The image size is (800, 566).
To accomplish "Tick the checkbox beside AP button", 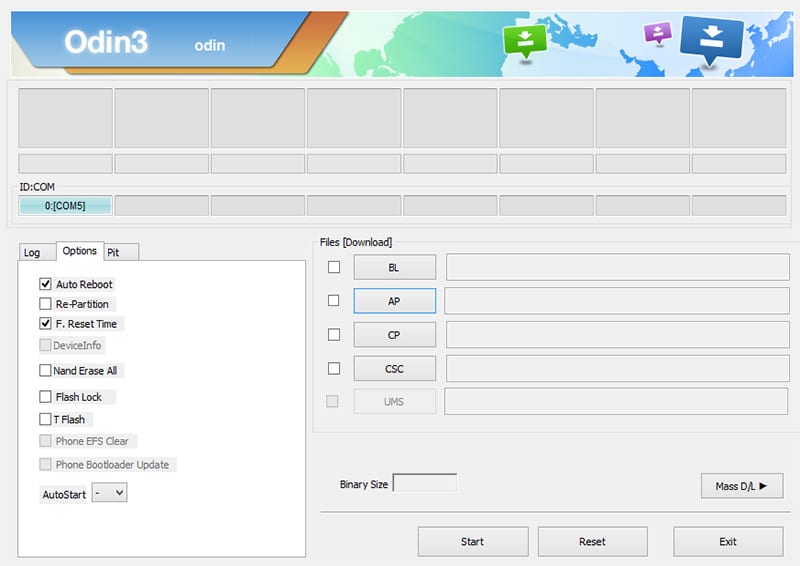I will 334,301.
